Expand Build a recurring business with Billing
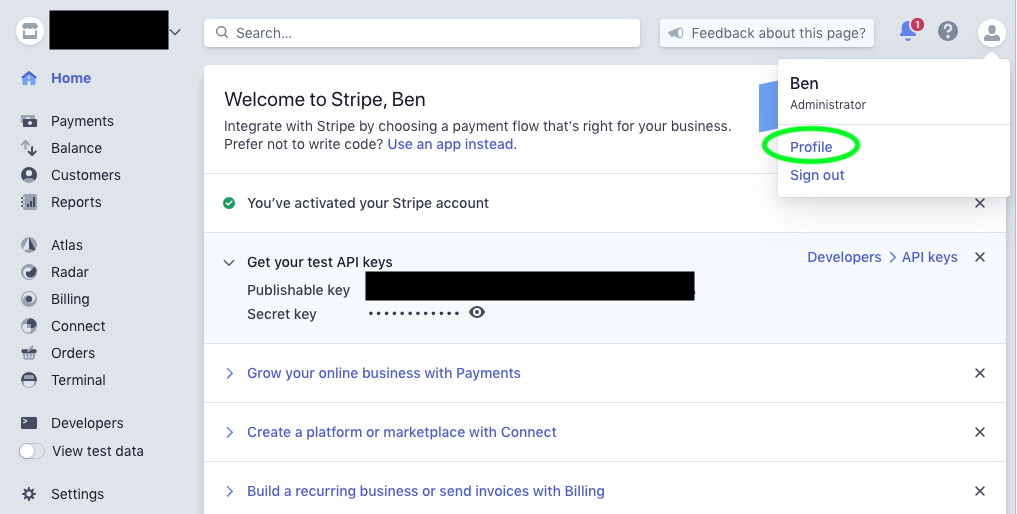Image resolution: width=1017 pixels, height=514 pixels. (x=229, y=491)
